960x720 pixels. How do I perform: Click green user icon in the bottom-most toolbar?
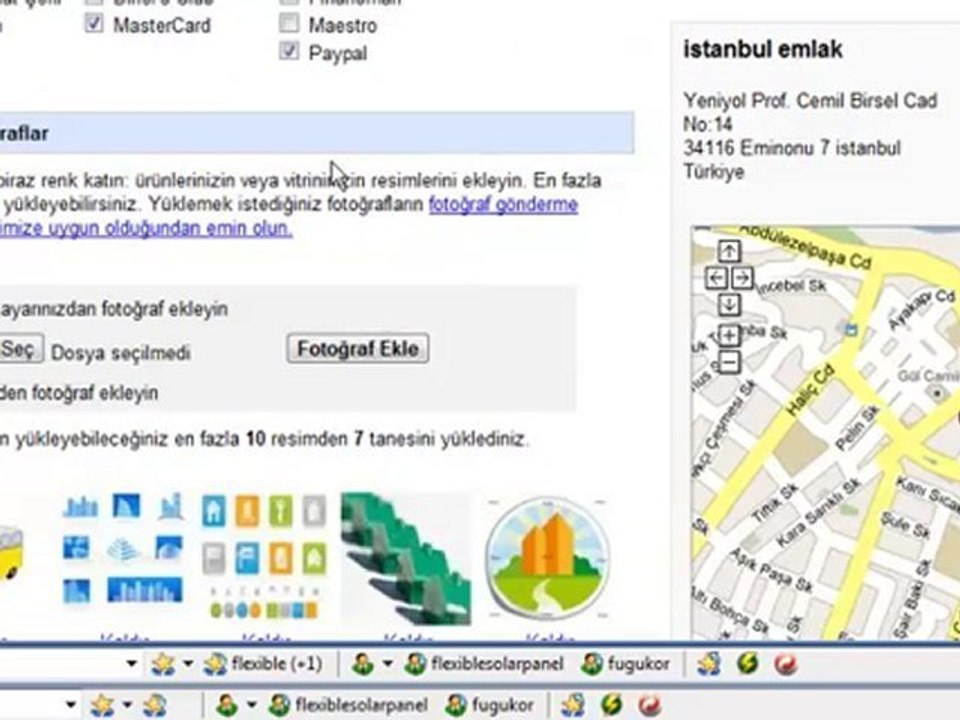point(227,705)
